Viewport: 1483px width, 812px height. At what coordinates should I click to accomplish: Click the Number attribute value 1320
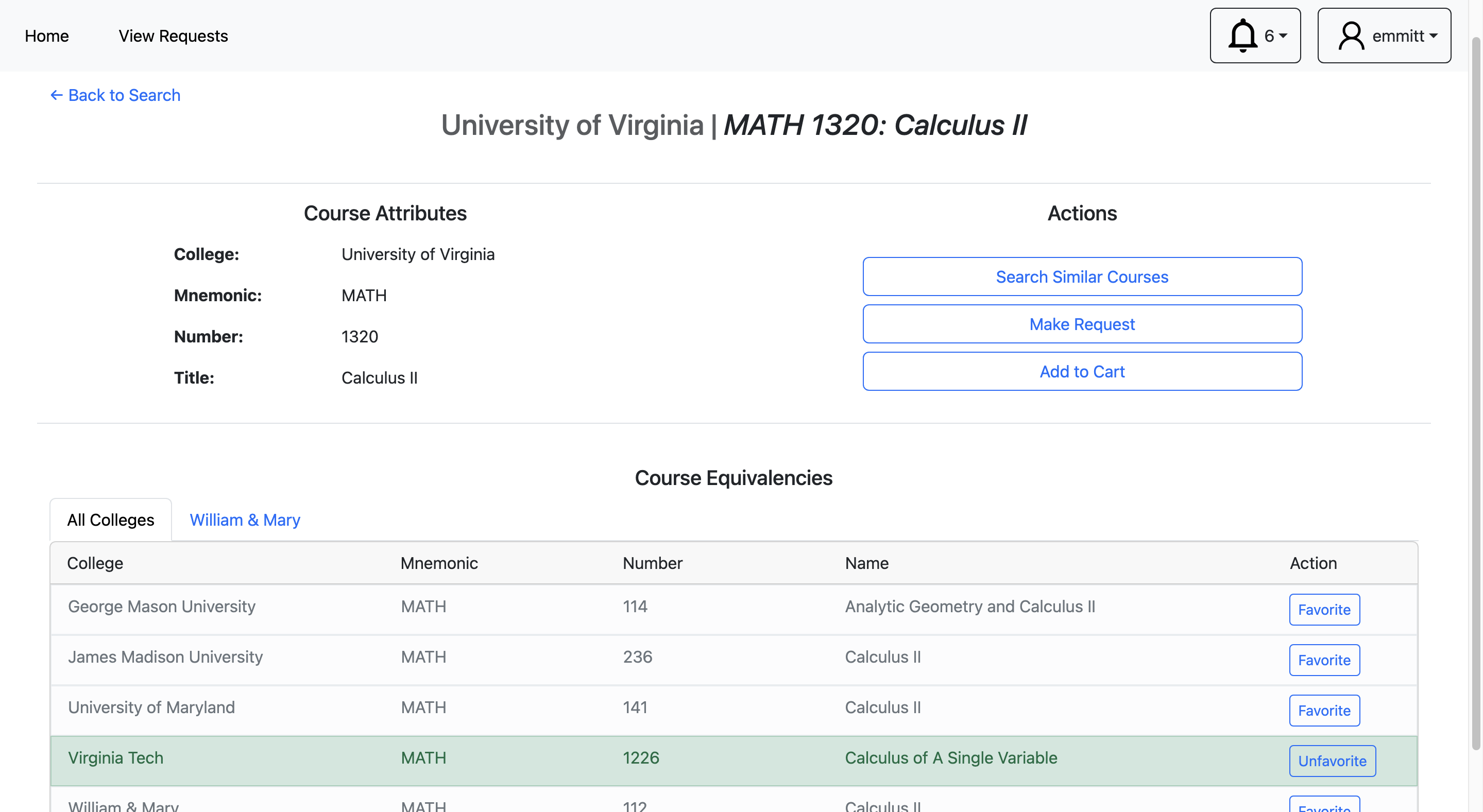tap(360, 337)
